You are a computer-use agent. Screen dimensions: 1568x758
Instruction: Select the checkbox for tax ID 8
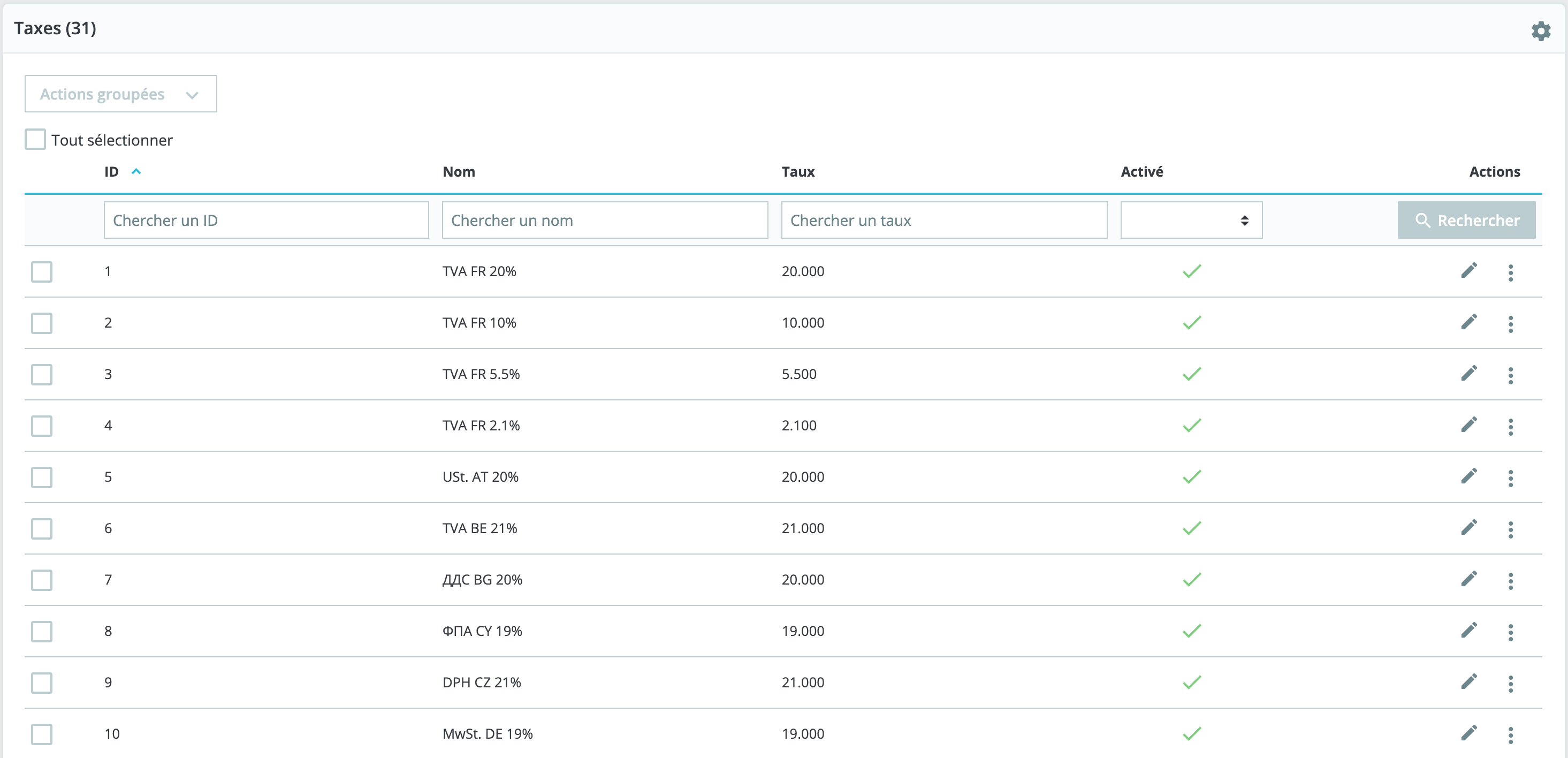point(42,631)
